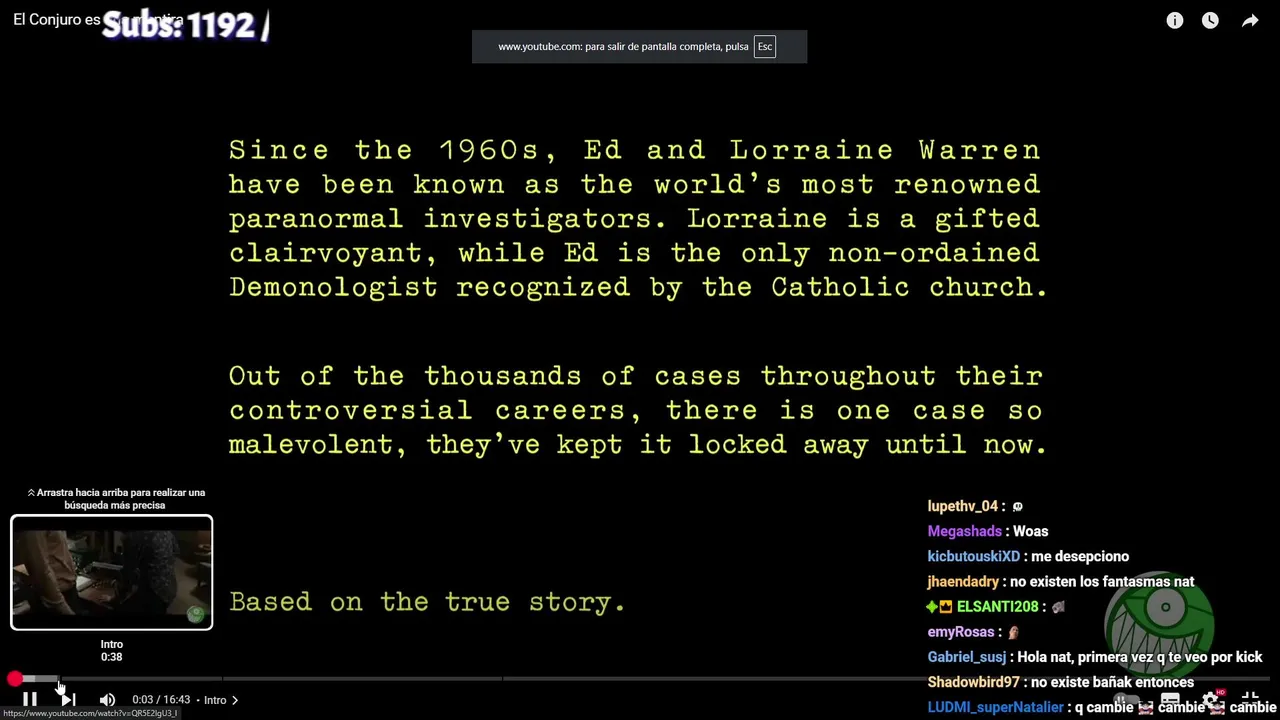Screen dimensions: 1280x720
Task: Toggle the autoplay switch
Action: (x=1128, y=700)
